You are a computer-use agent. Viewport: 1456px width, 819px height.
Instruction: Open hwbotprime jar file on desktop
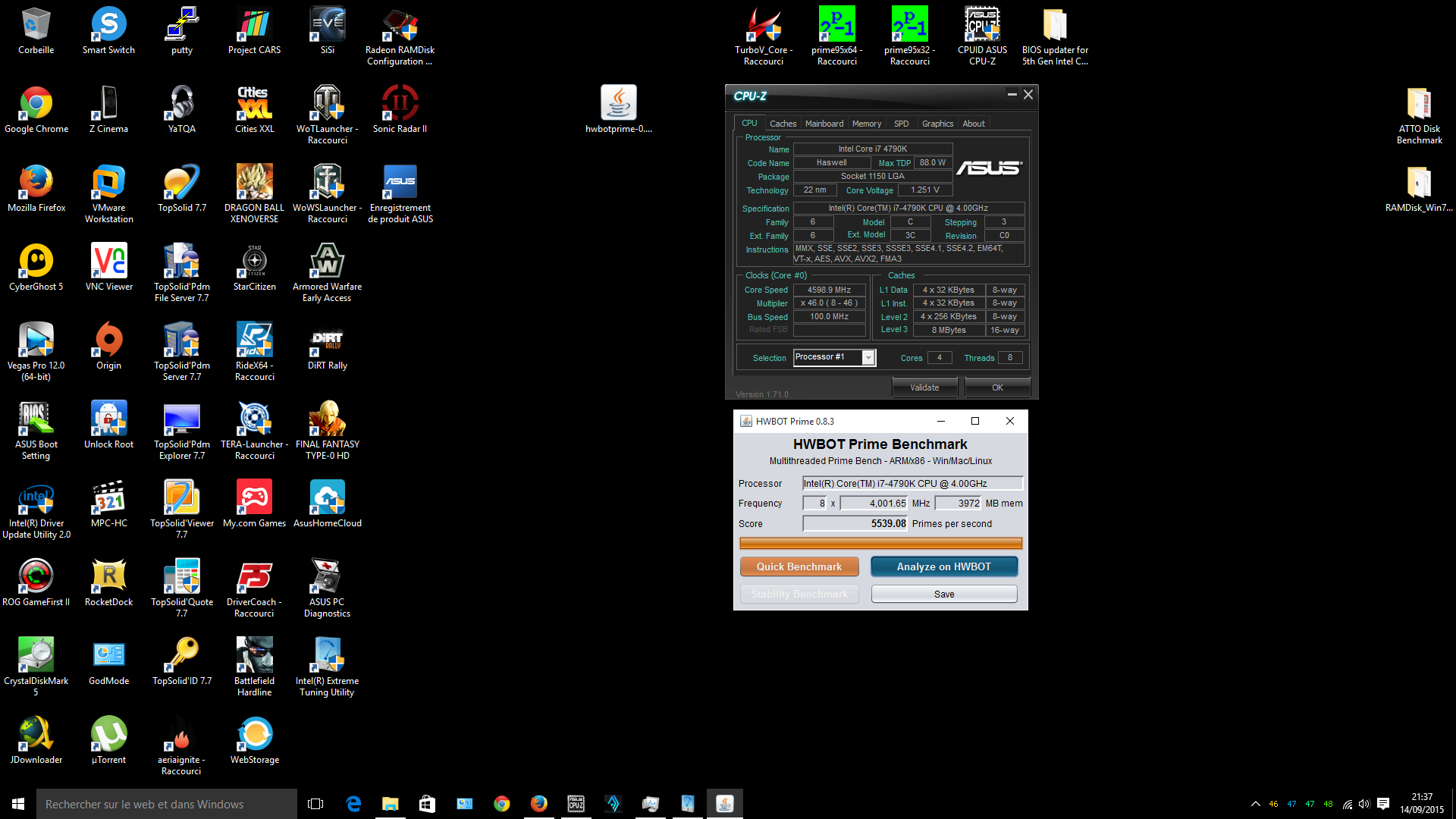pos(618,110)
